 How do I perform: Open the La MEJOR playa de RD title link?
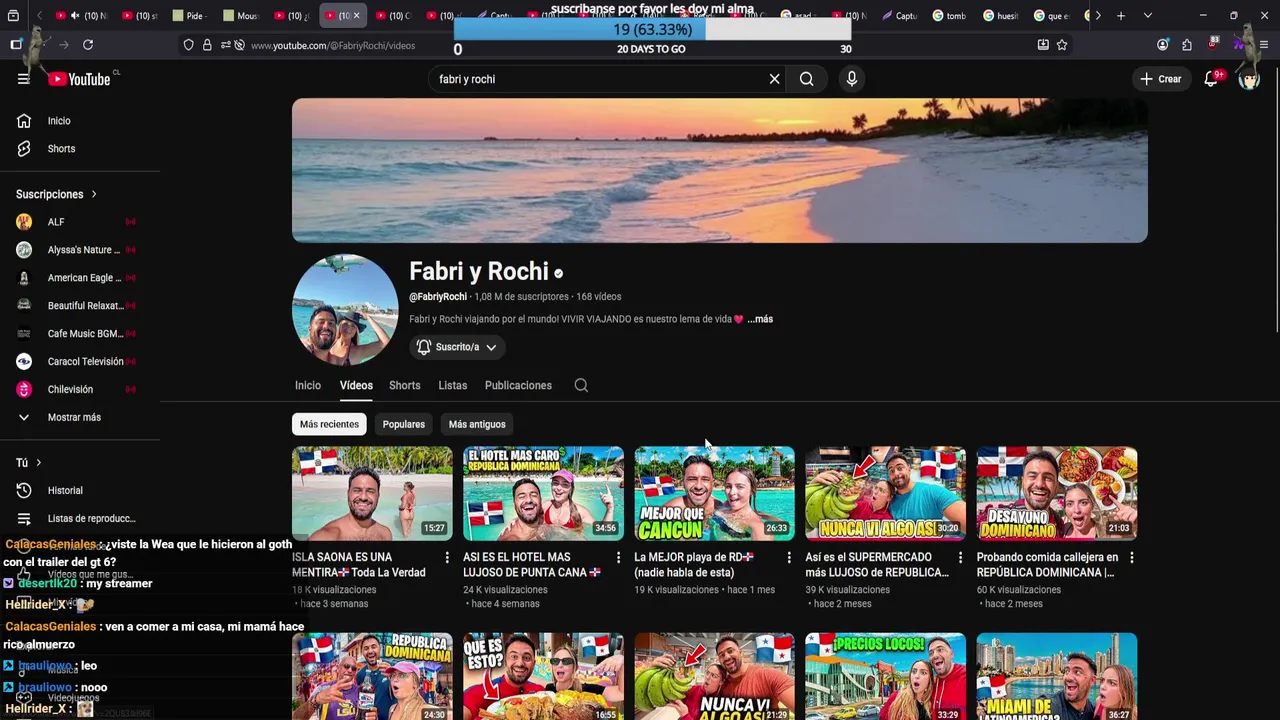(694, 565)
